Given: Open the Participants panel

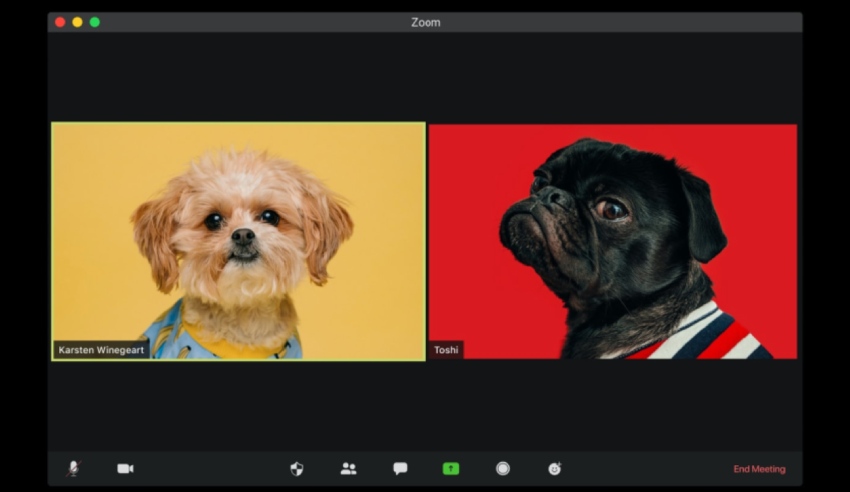Looking at the screenshot, I should 348,468.
